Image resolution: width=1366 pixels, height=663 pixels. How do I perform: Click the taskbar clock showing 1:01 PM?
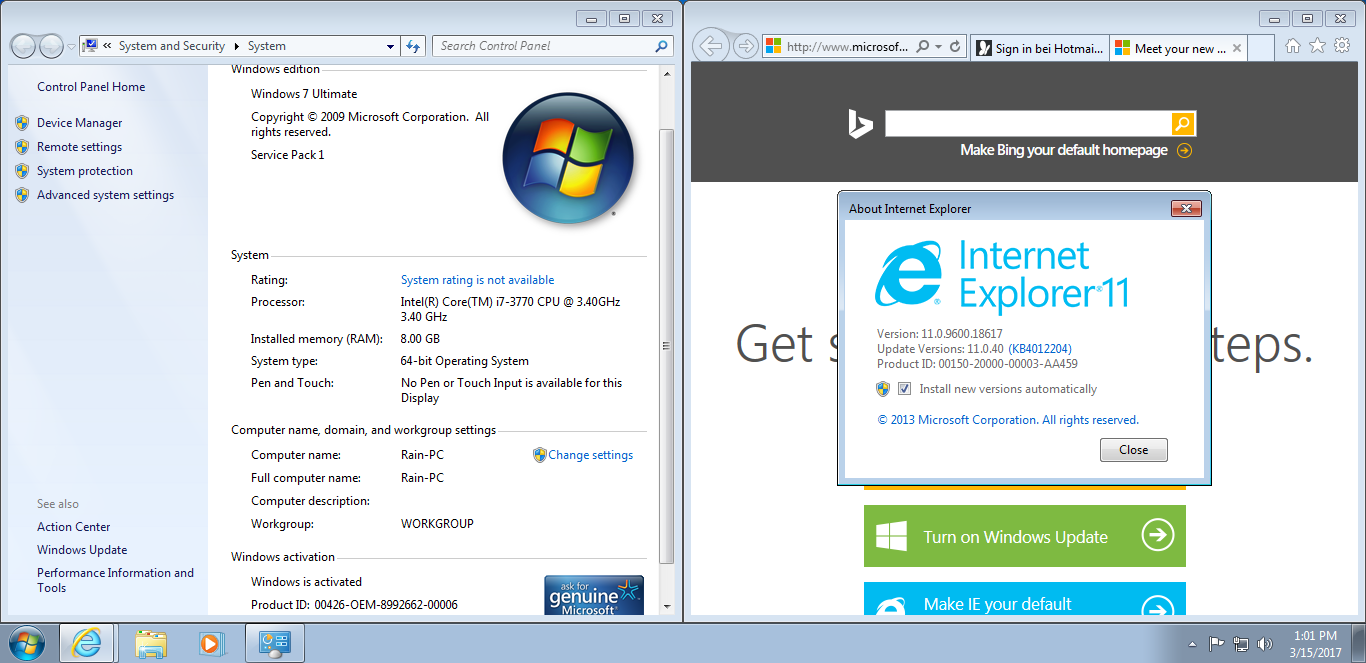[1315, 644]
